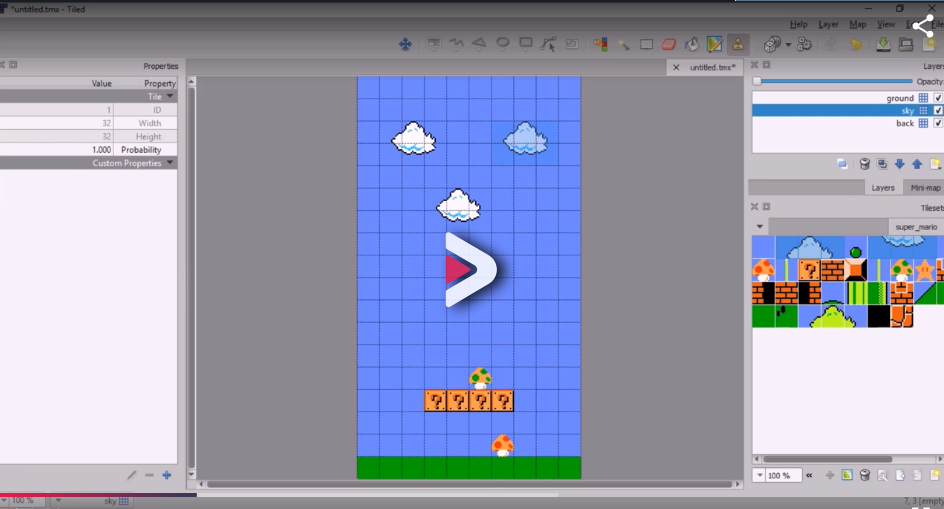Raise the selected layer with up arrow
Viewport: 944px width, 509px height.
[x=917, y=164]
